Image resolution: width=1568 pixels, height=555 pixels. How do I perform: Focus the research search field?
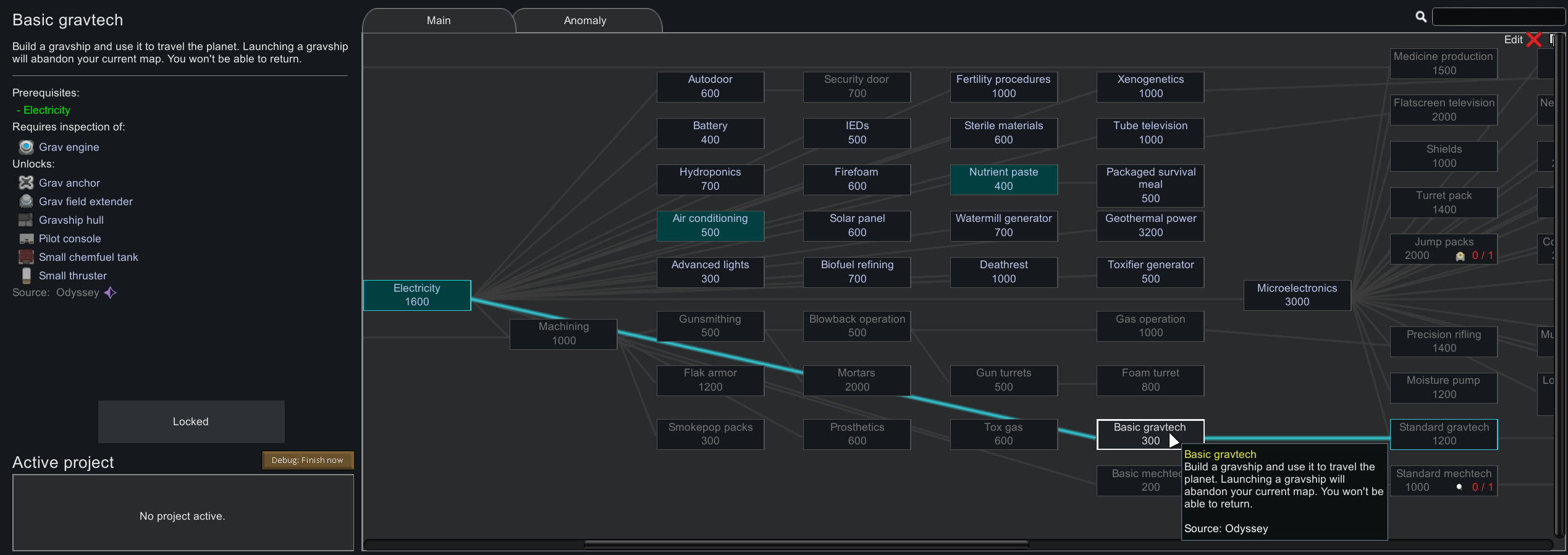point(1498,17)
